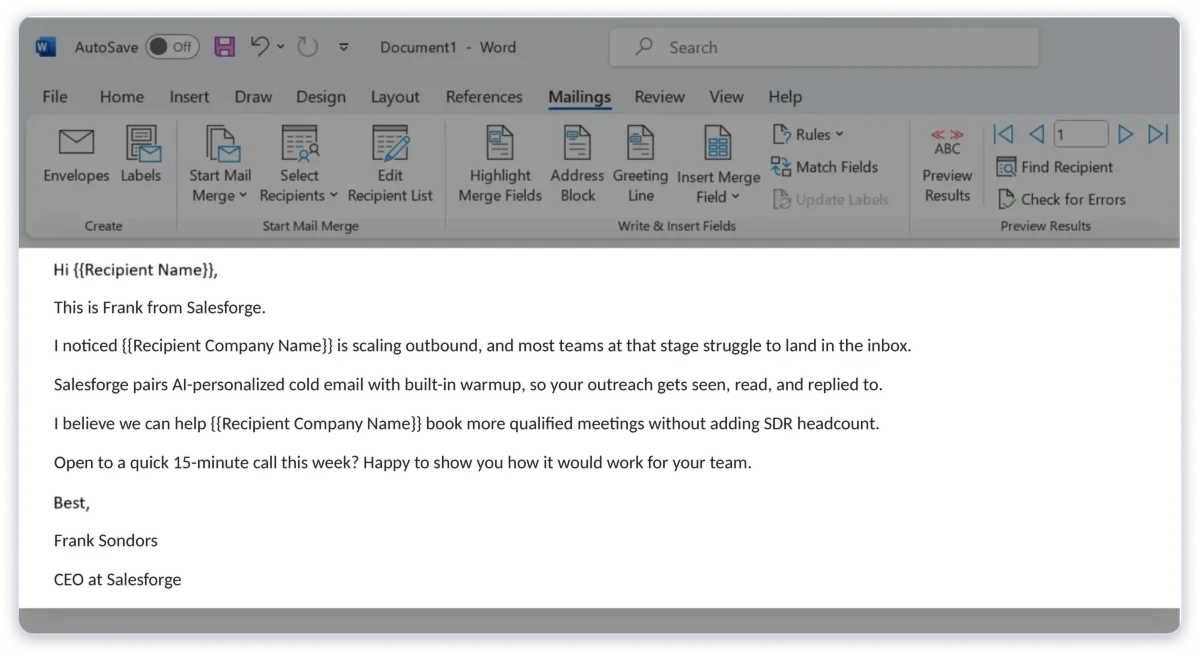Open Start Mail Merge dropdown
Screen dimensions: 1200x656
point(220,164)
